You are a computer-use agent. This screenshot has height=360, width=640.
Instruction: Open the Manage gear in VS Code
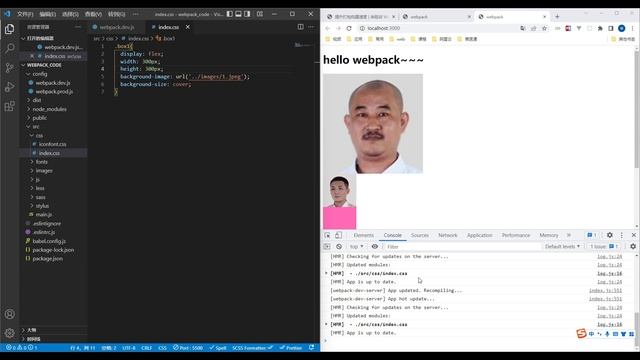[9, 333]
